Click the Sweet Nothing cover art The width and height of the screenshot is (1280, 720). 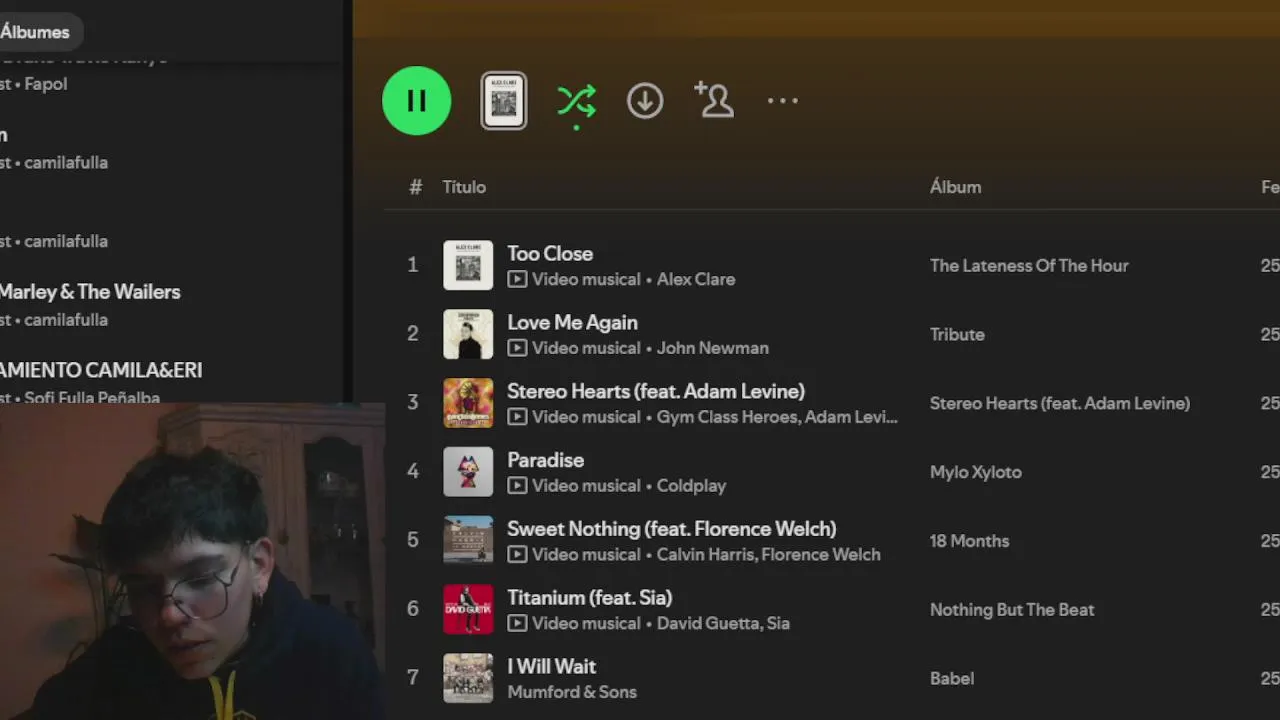pyautogui.click(x=468, y=540)
